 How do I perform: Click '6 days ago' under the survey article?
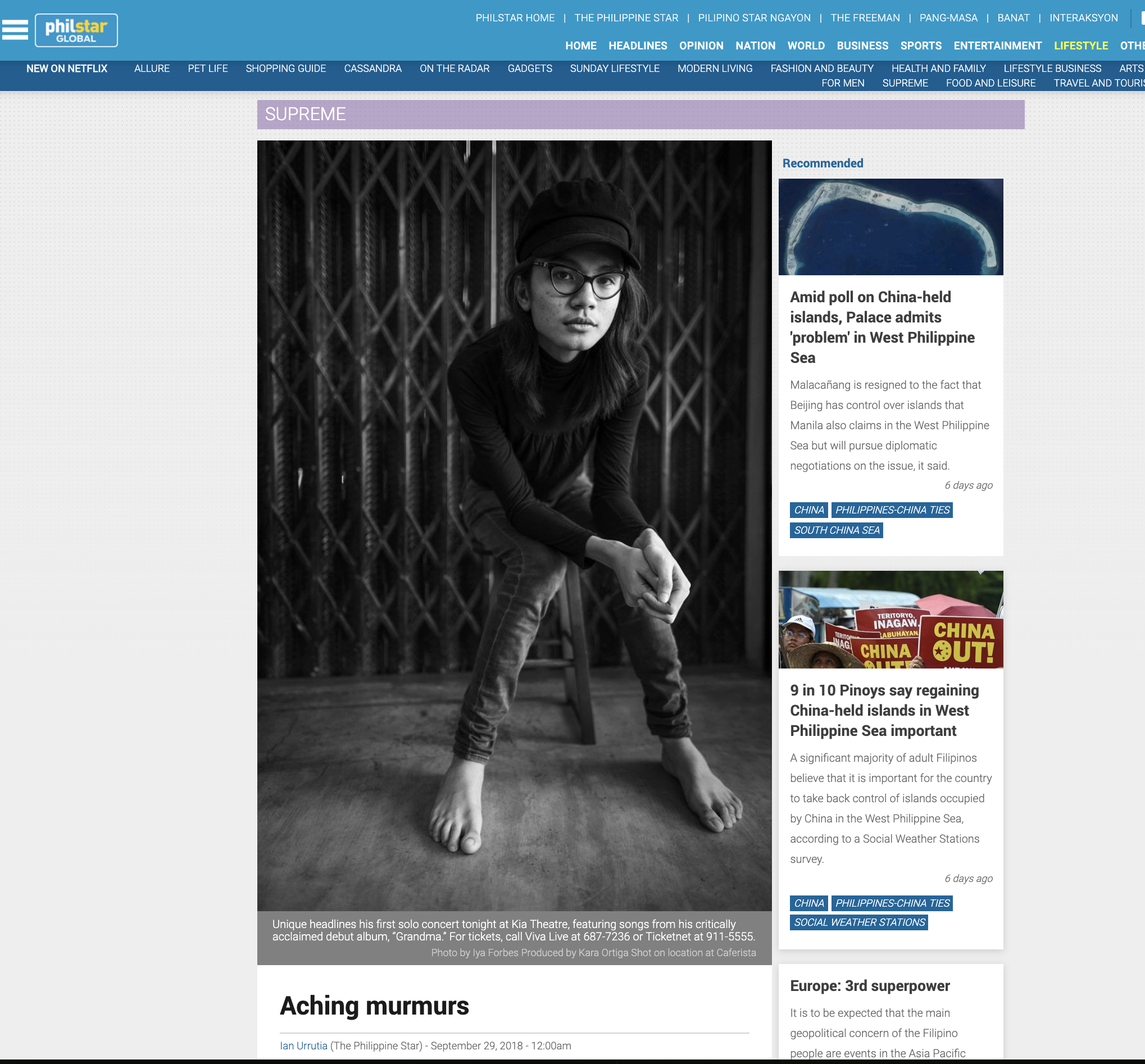[x=968, y=879]
